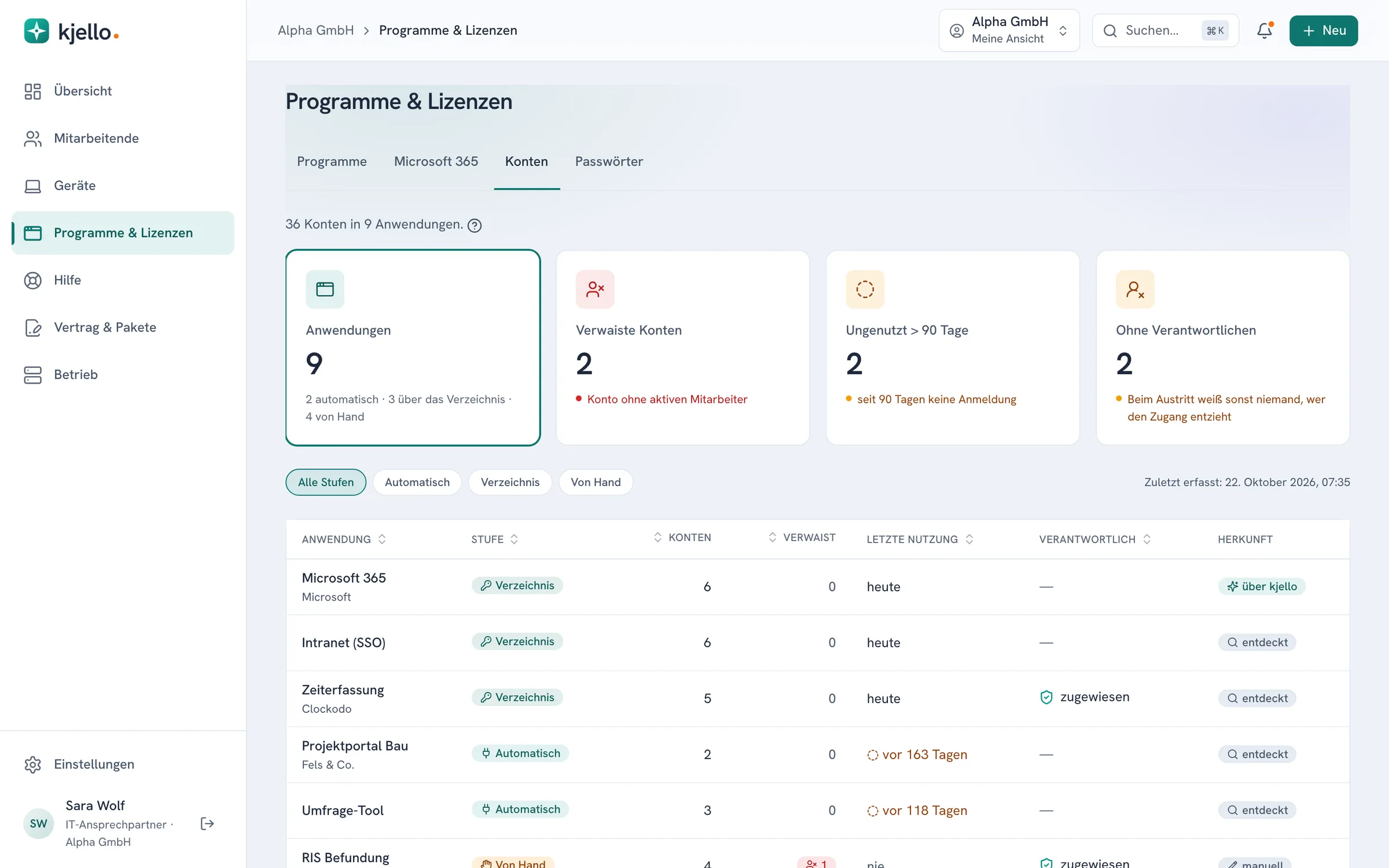Click the Anwendungen card window icon

click(325, 289)
